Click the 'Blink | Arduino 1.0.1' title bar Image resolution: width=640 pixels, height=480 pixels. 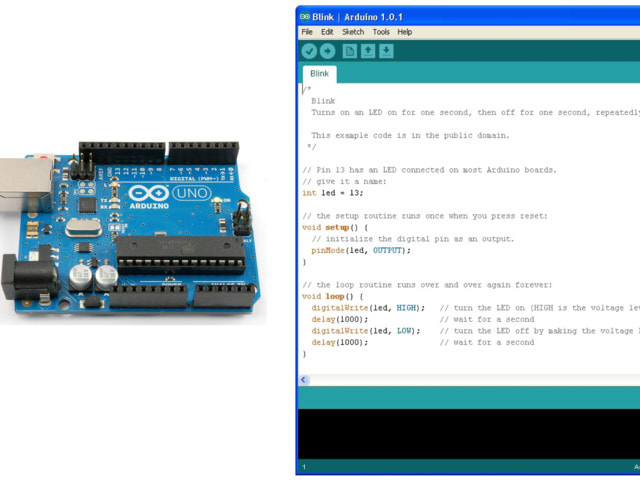(469, 17)
